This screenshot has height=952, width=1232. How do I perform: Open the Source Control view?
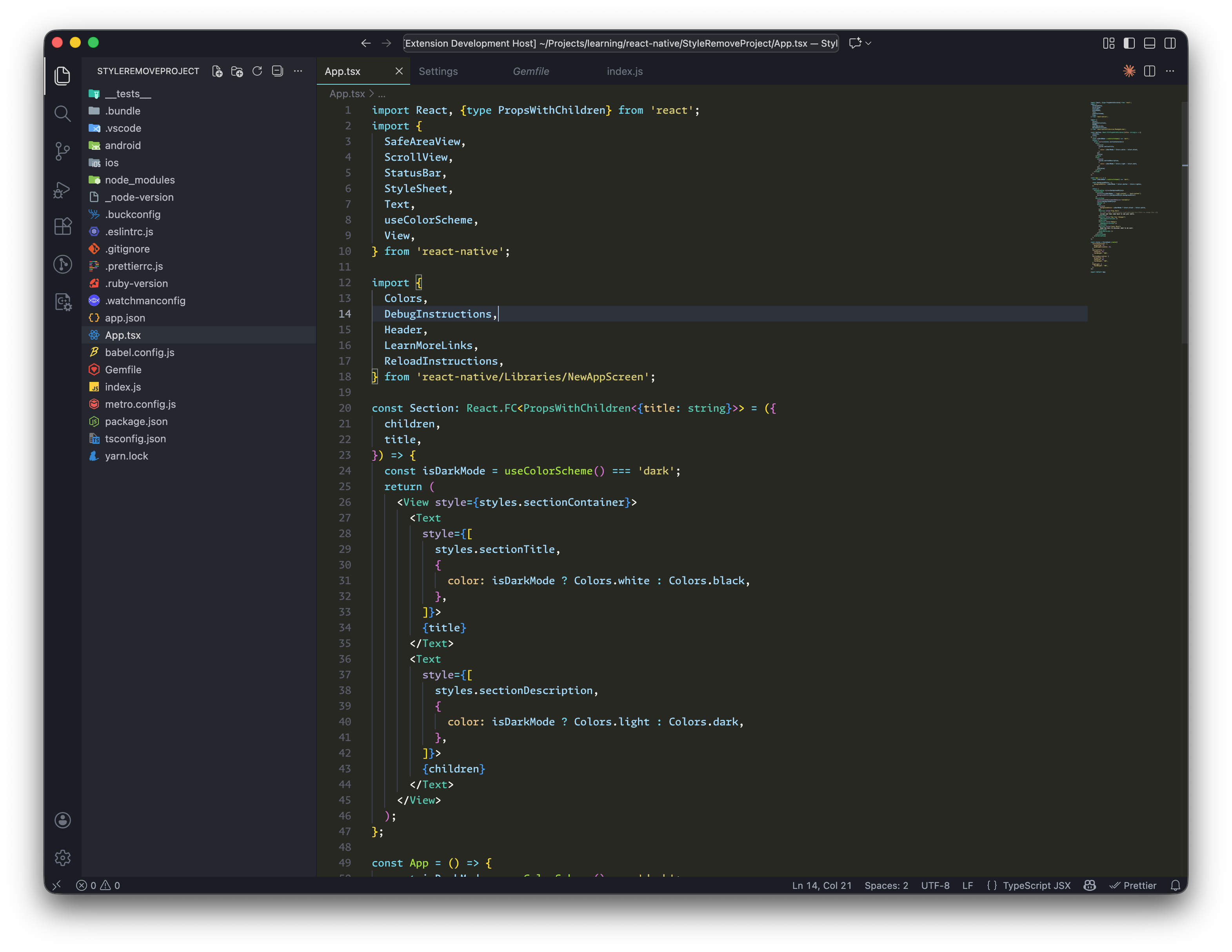[x=62, y=151]
